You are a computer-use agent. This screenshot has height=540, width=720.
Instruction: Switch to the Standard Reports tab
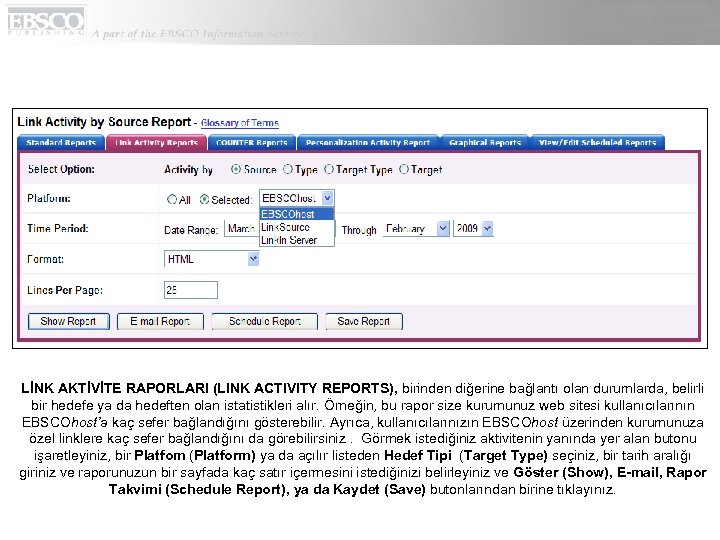point(61,143)
